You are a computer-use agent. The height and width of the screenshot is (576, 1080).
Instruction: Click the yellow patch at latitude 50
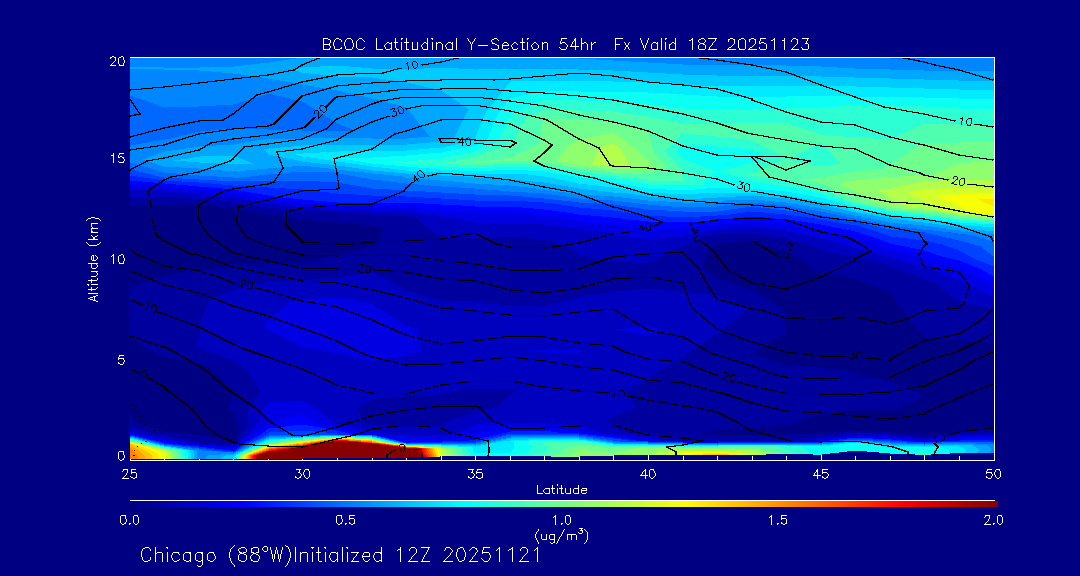[971, 201]
